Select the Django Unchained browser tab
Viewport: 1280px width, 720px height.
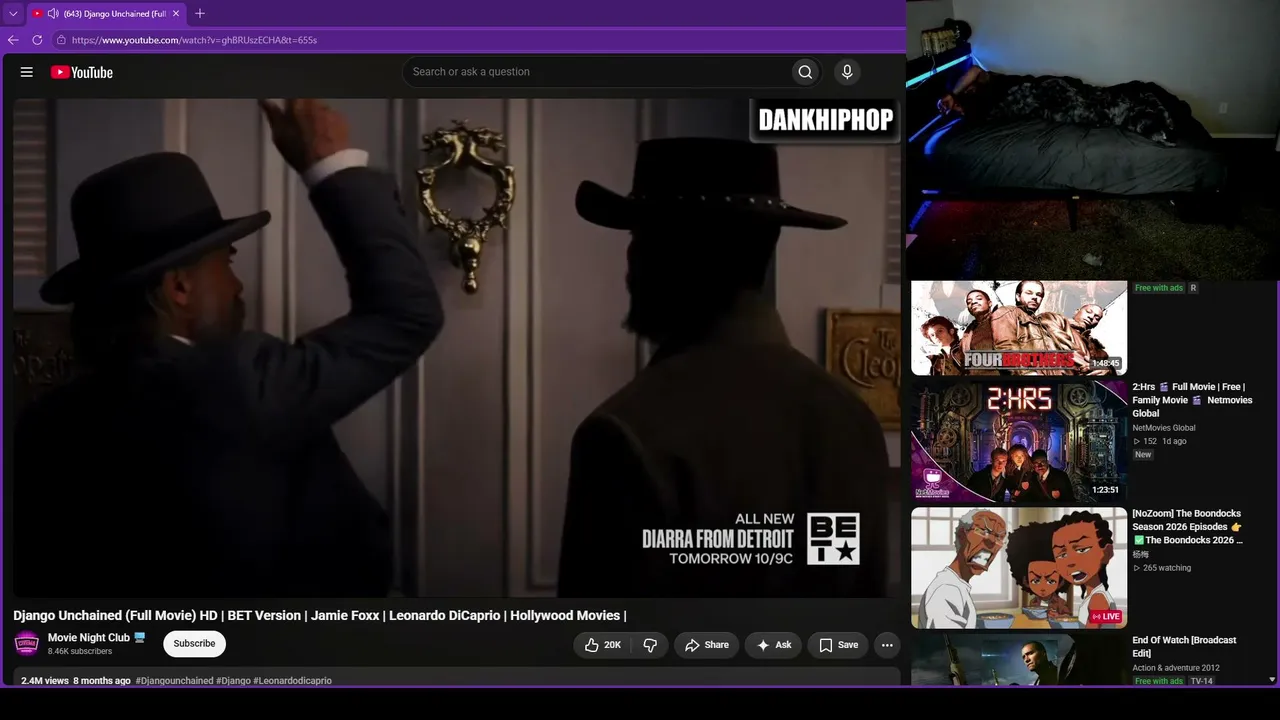point(106,14)
